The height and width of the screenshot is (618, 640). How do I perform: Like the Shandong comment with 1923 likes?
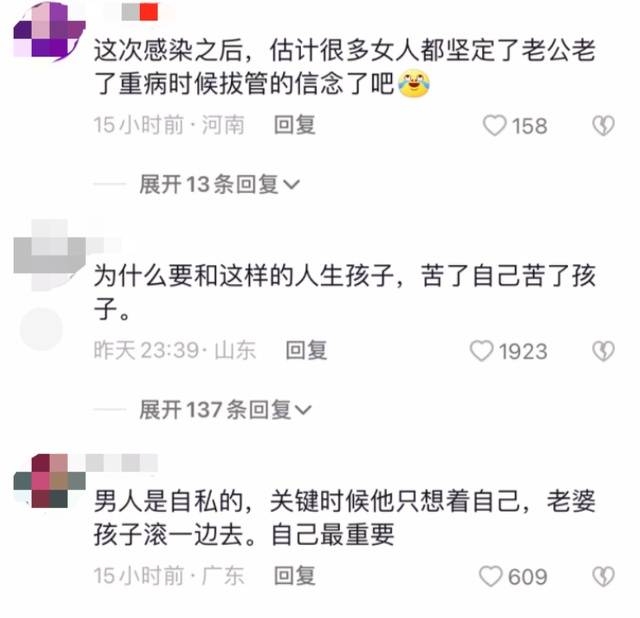(482, 351)
